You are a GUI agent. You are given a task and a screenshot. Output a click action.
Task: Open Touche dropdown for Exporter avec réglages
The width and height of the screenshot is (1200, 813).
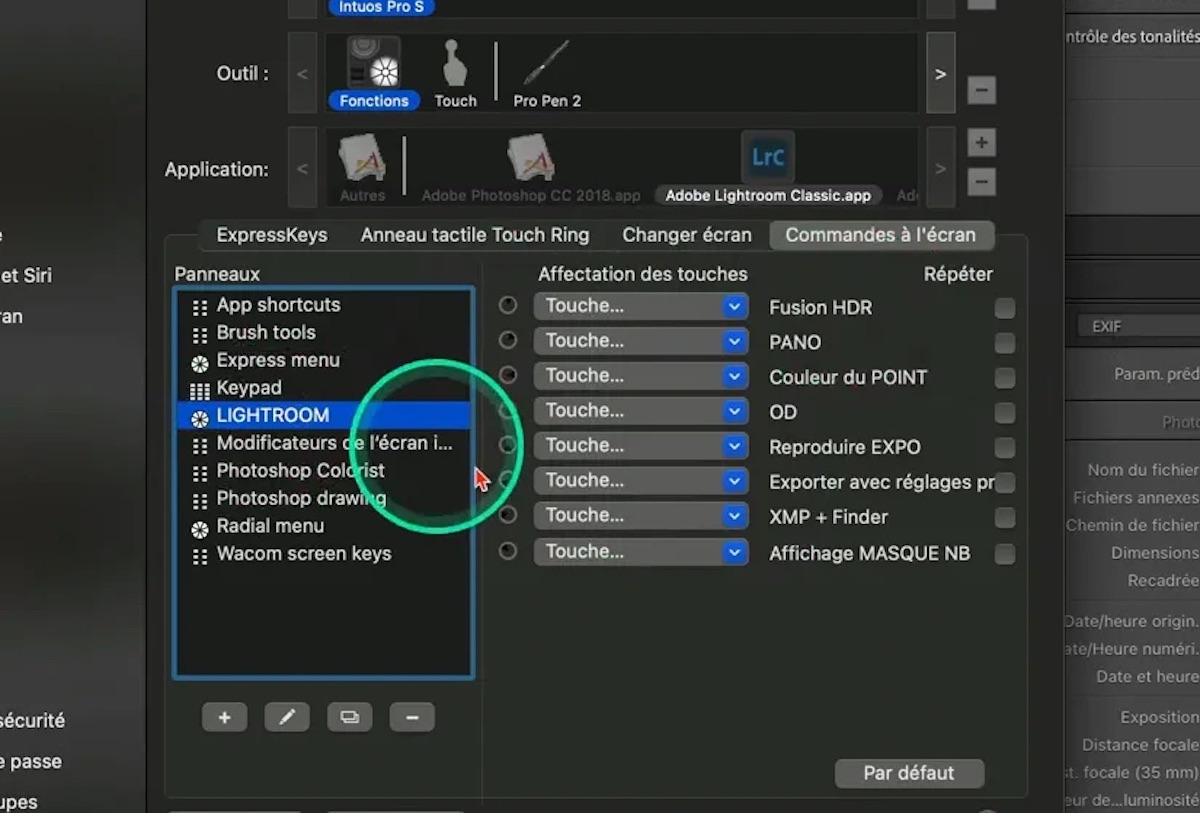click(641, 481)
